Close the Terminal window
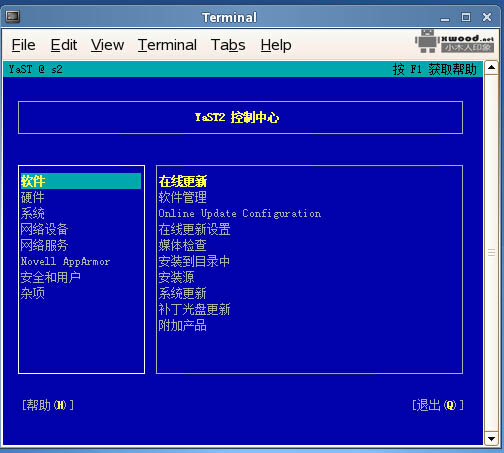This screenshot has height=453, width=504. pyautogui.click(x=487, y=17)
